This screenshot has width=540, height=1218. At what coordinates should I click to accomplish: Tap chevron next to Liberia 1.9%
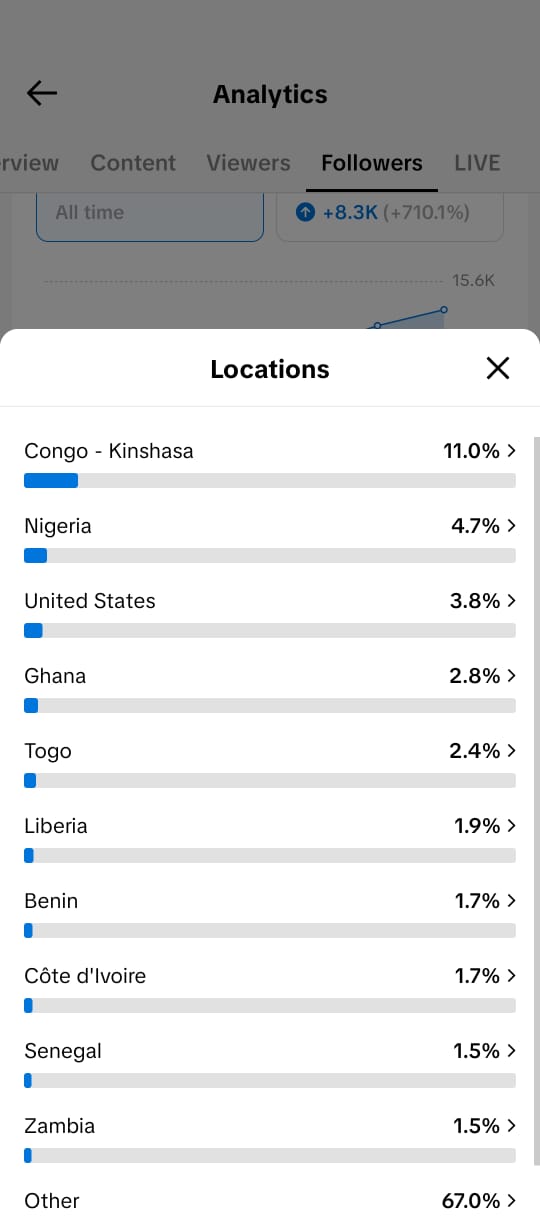[512, 826]
